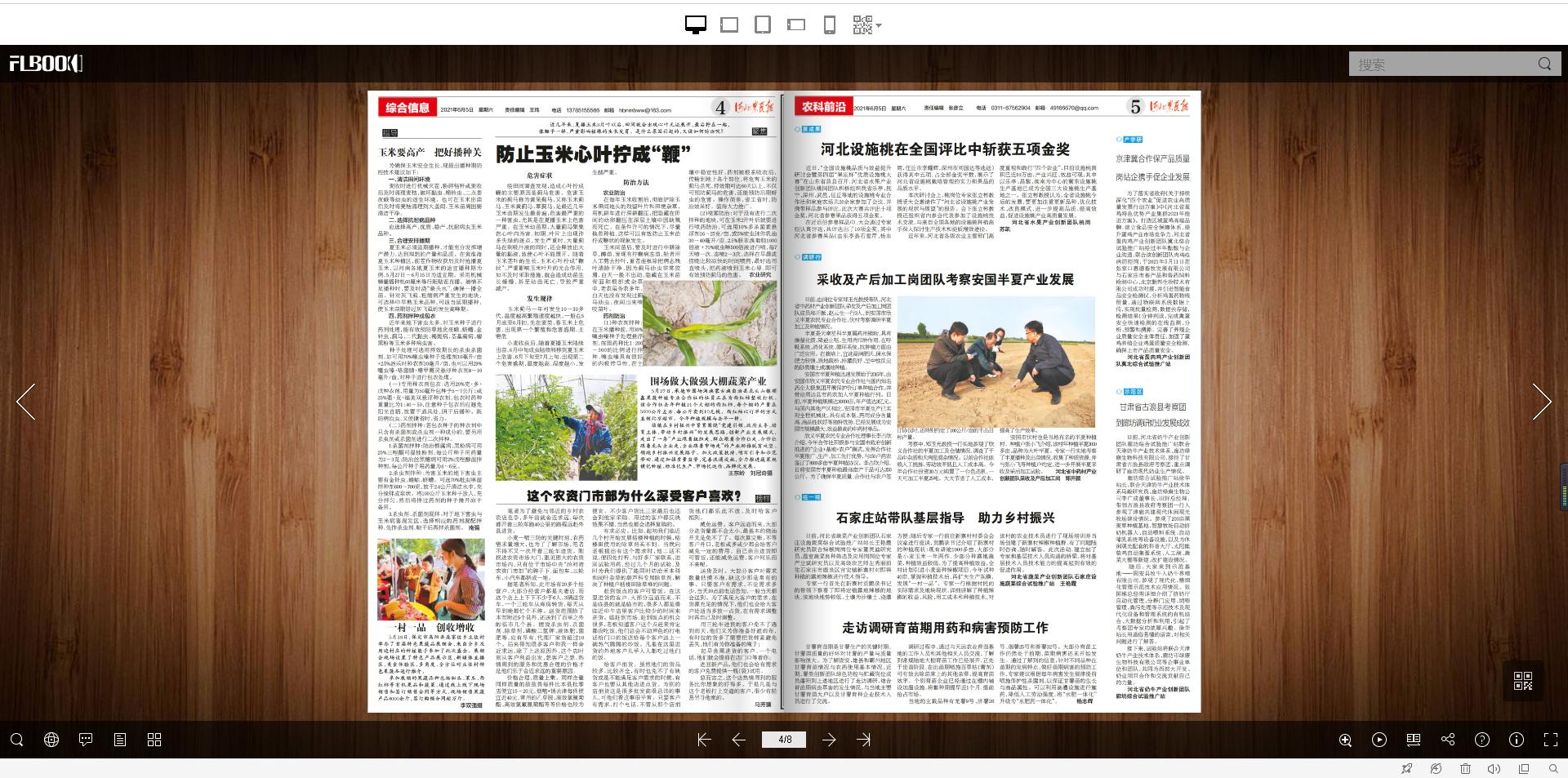Open comments with the speech bubble icon

point(86,740)
